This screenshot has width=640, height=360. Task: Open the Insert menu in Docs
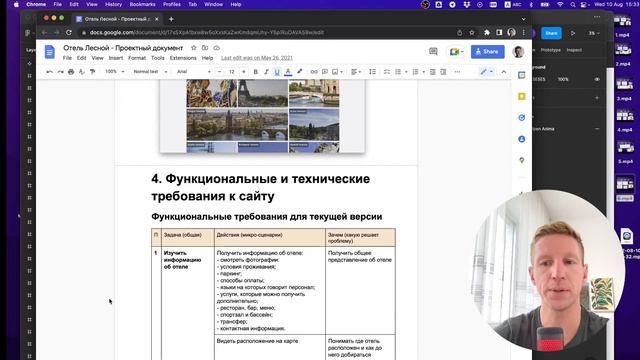[x=116, y=58]
